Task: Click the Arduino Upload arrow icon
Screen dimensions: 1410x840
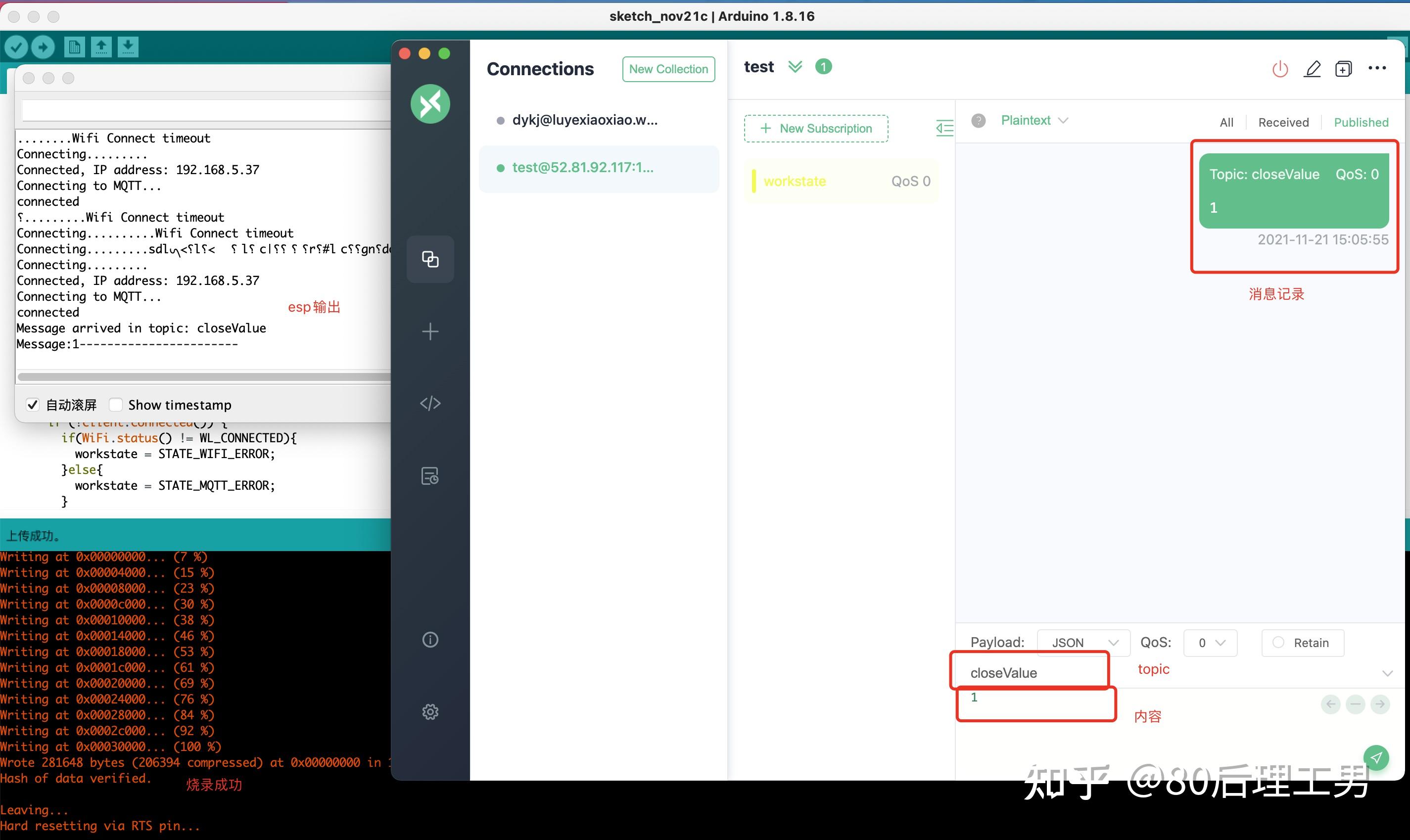Action: click(43, 47)
